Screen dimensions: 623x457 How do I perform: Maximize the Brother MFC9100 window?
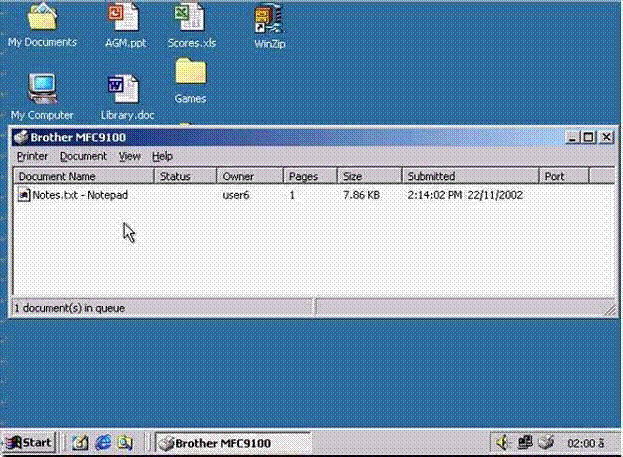588,137
